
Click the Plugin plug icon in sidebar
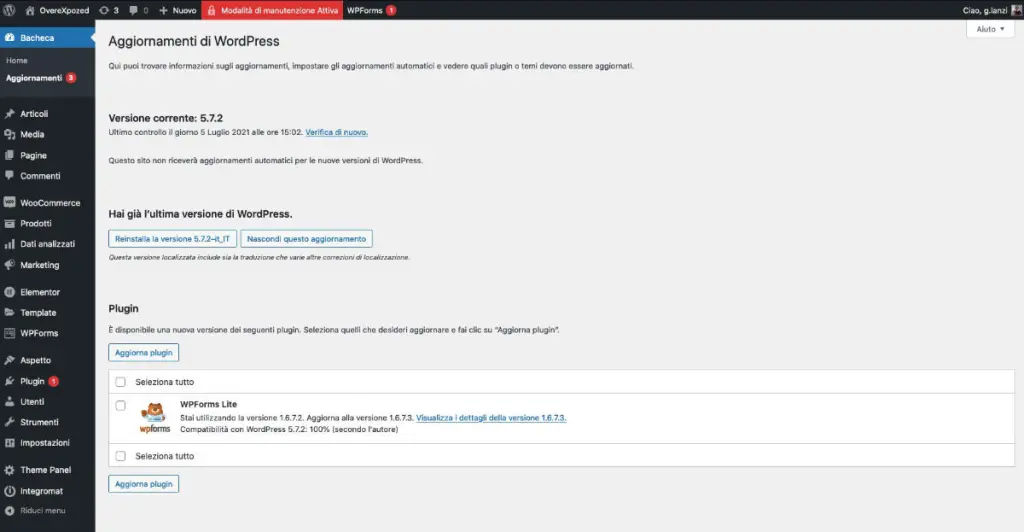pos(9,381)
